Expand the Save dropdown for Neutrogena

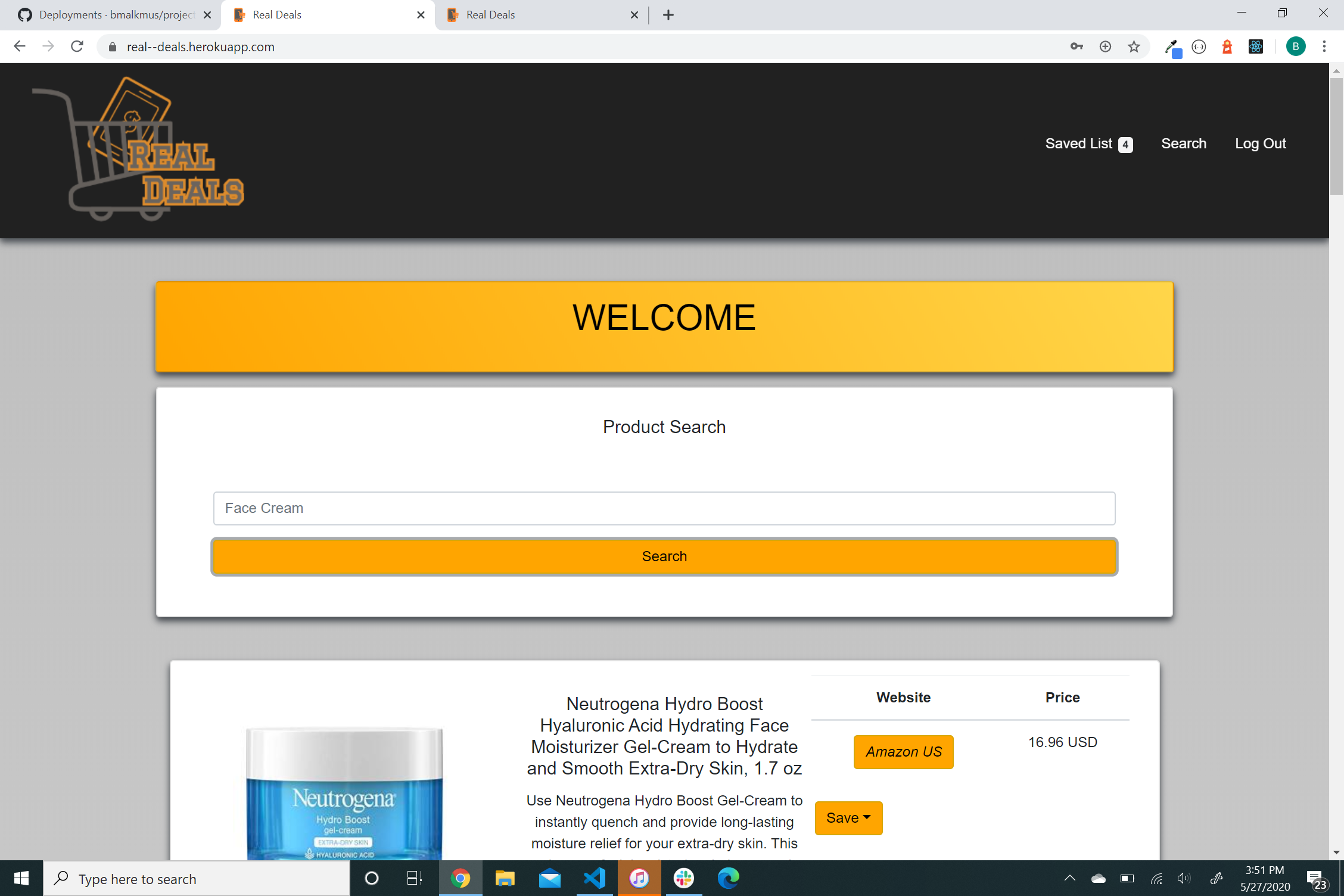[x=848, y=818]
